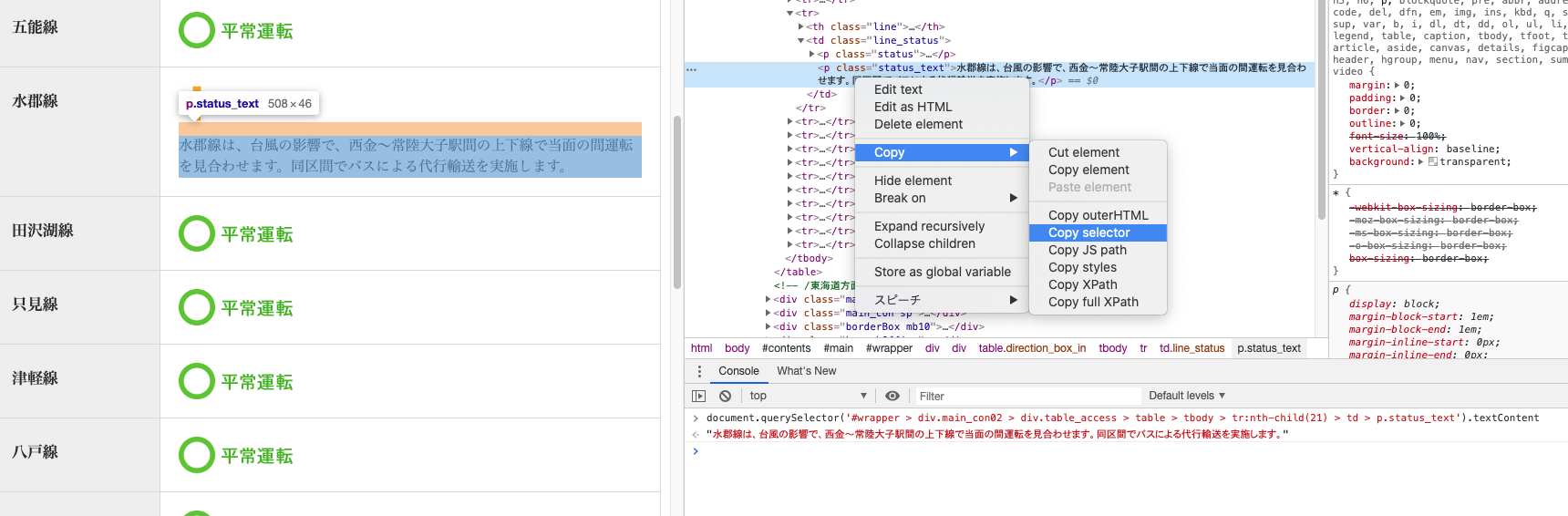Click the transparent background color swatch
The height and width of the screenshot is (516, 1568).
tap(1432, 161)
